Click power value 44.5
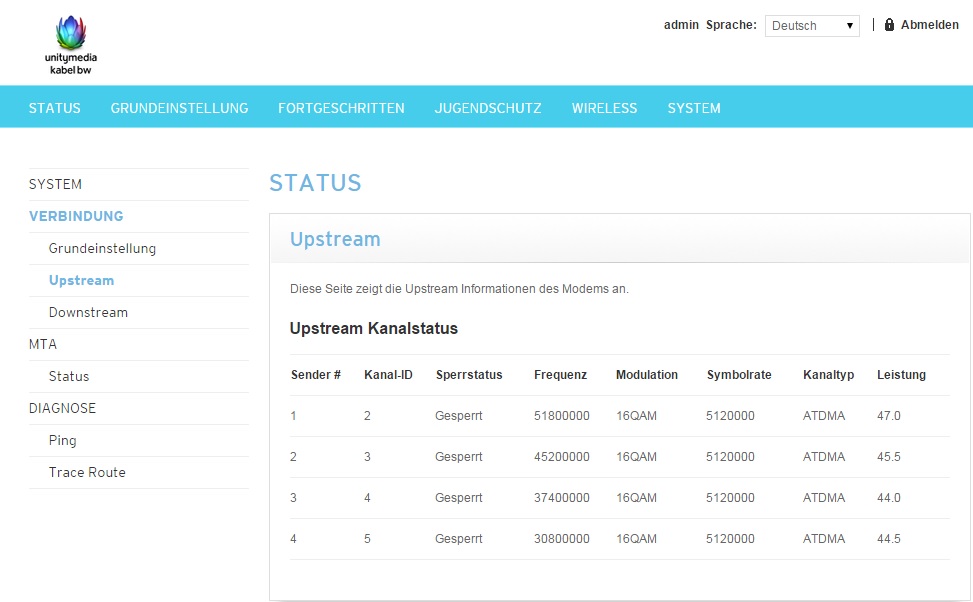The image size is (973, 602). (889, 539)
